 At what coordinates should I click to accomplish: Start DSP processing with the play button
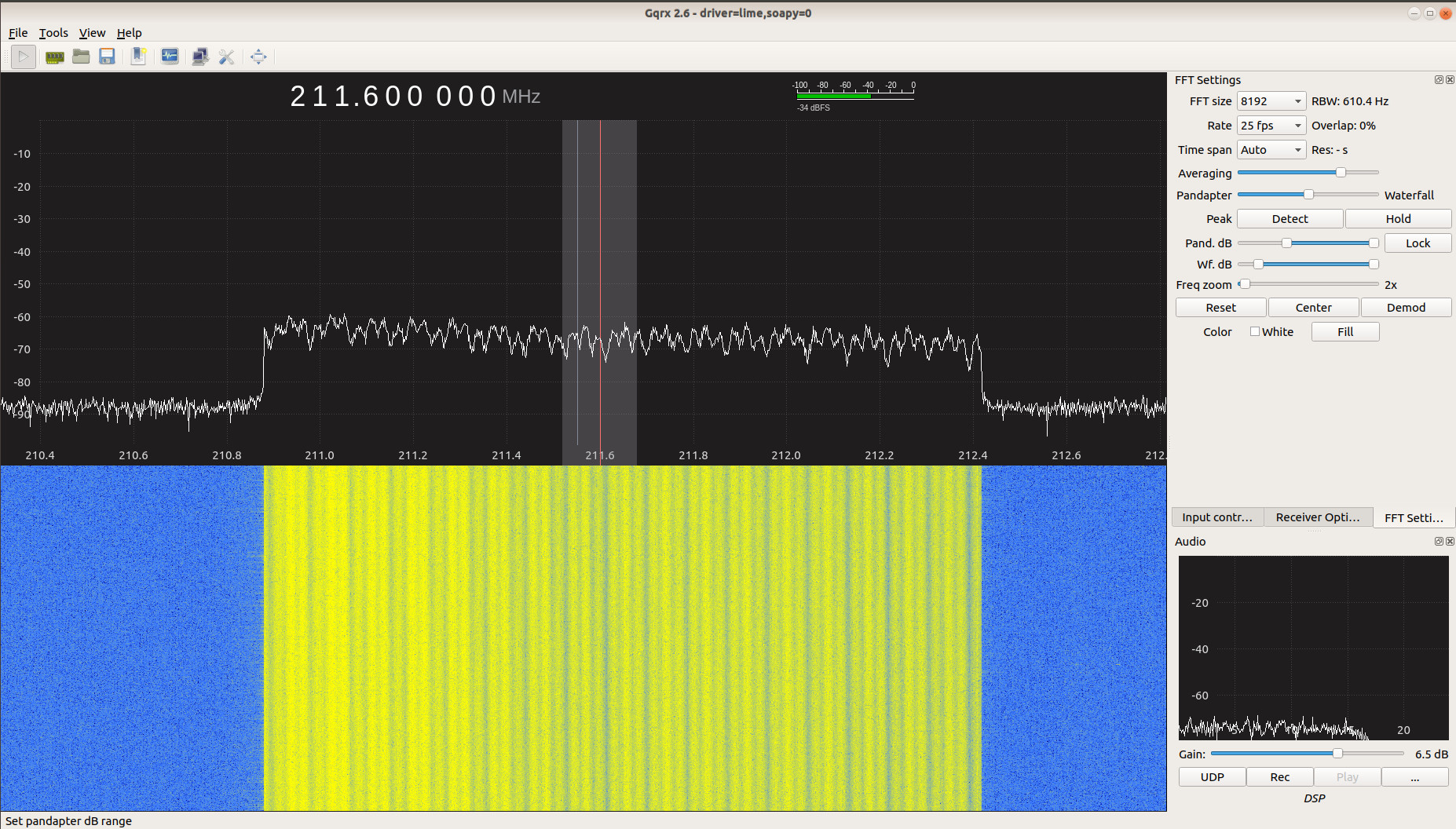[23, 57]
